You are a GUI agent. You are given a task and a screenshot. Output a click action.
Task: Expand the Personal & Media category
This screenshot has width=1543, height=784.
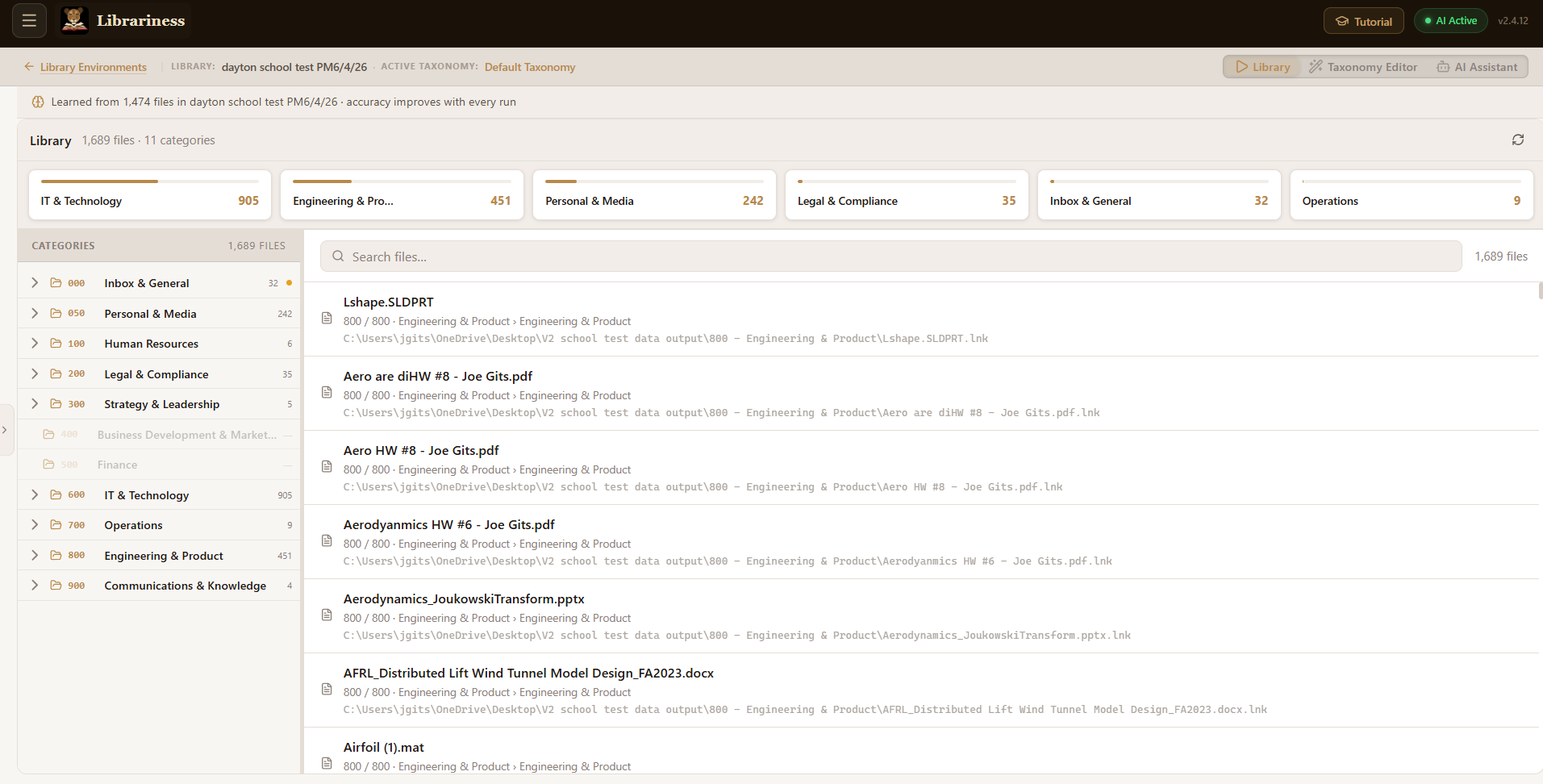tap(35, 313)
